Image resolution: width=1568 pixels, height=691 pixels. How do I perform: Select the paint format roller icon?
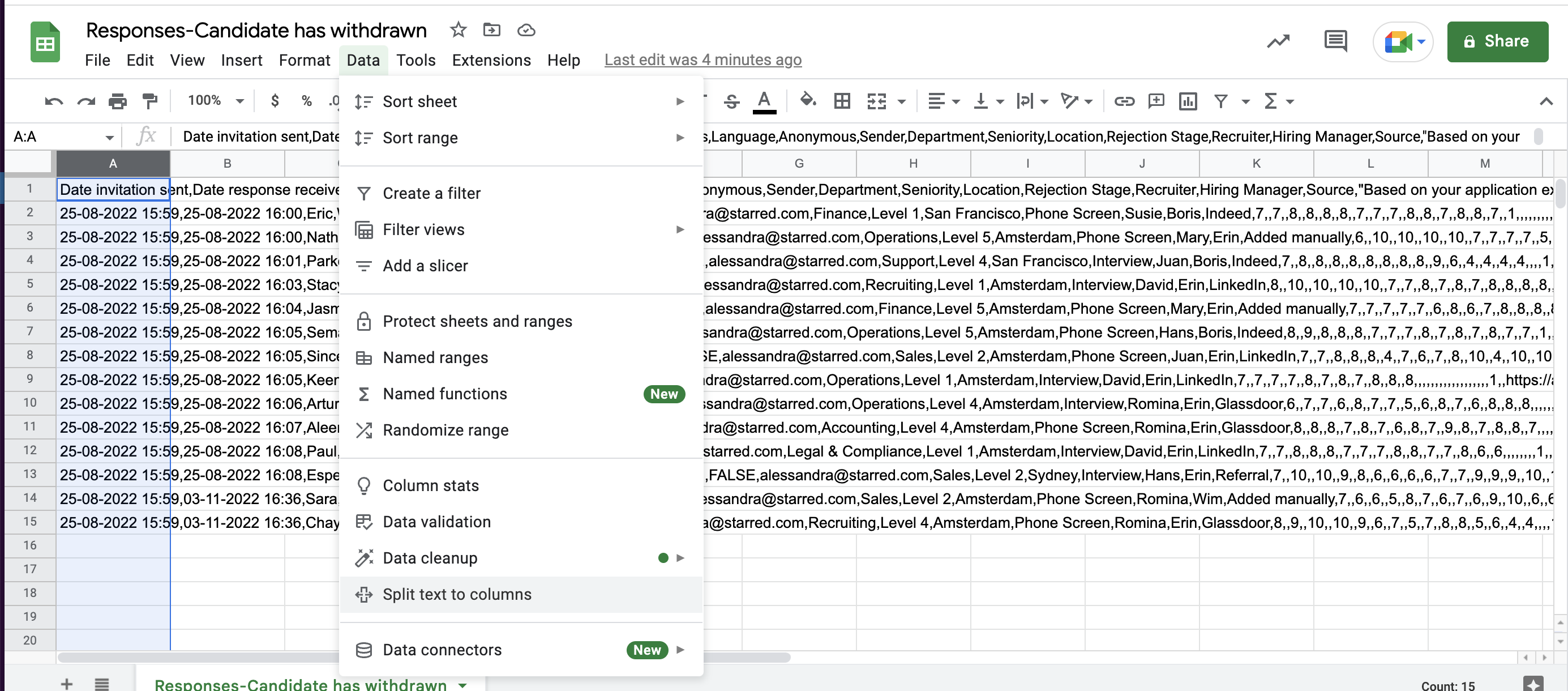(150, 101)
